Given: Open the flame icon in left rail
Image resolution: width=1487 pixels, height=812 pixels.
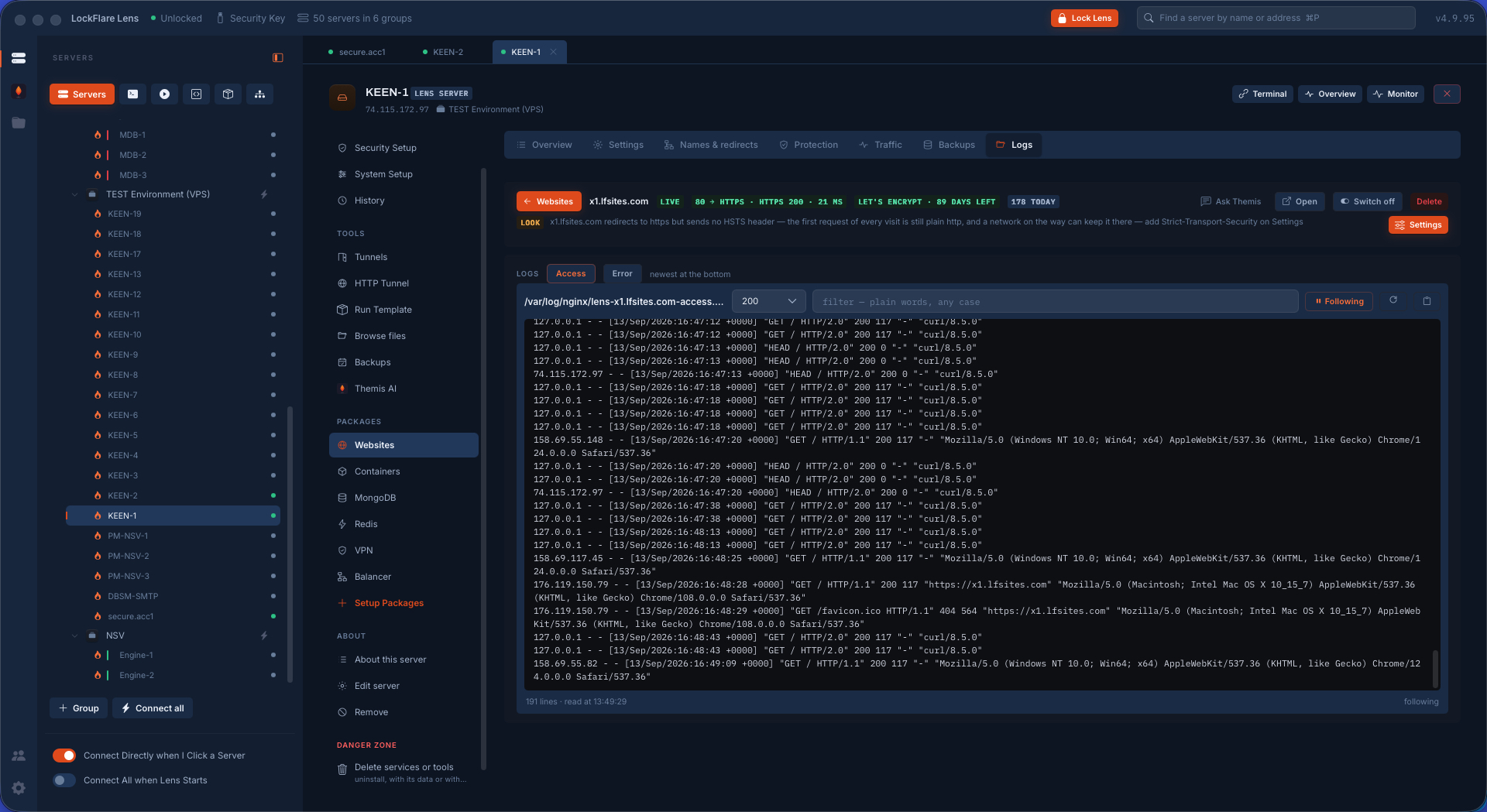Looking at the screenshot, I should click(19, 91).
